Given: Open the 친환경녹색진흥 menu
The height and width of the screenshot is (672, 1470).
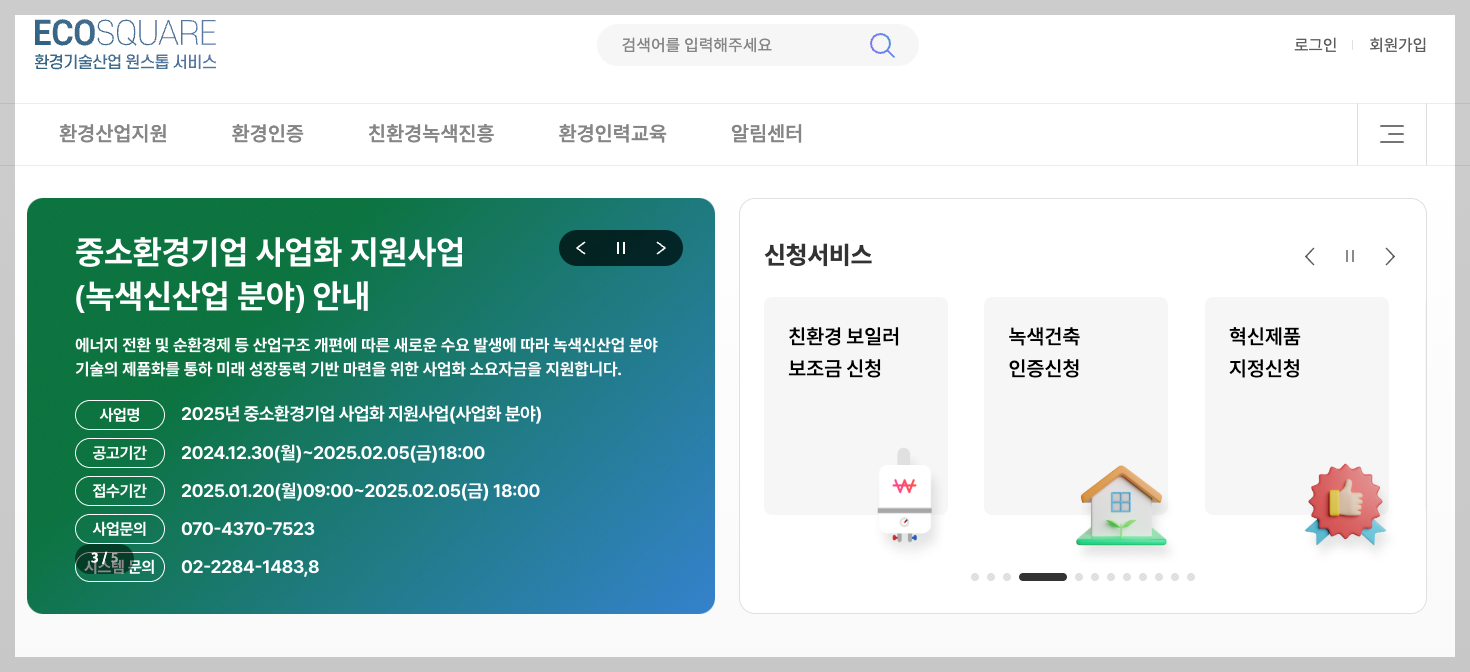Looking at the screenshot, I should tap(429, 133).
